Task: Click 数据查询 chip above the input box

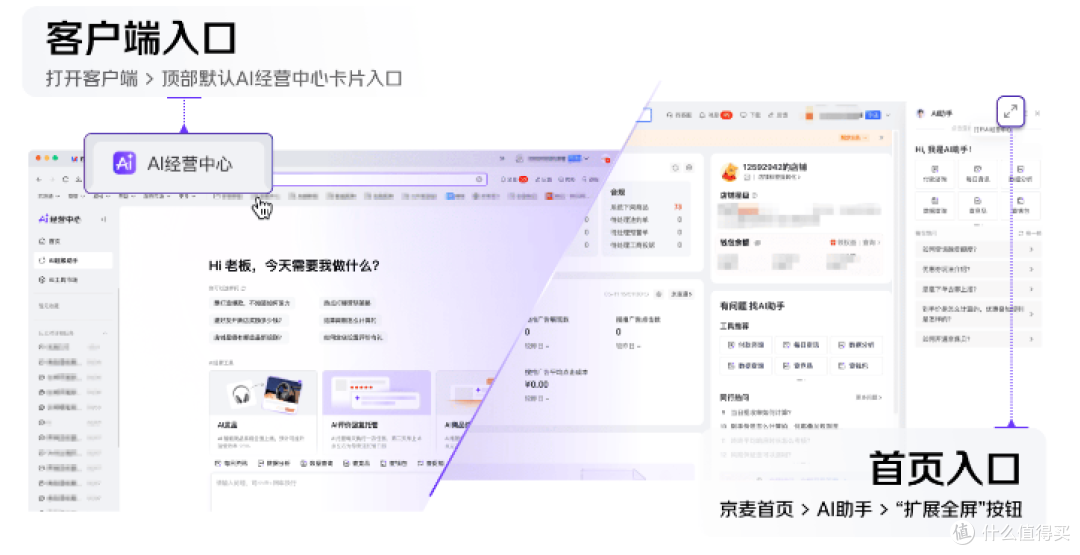Action: (317, 463)
